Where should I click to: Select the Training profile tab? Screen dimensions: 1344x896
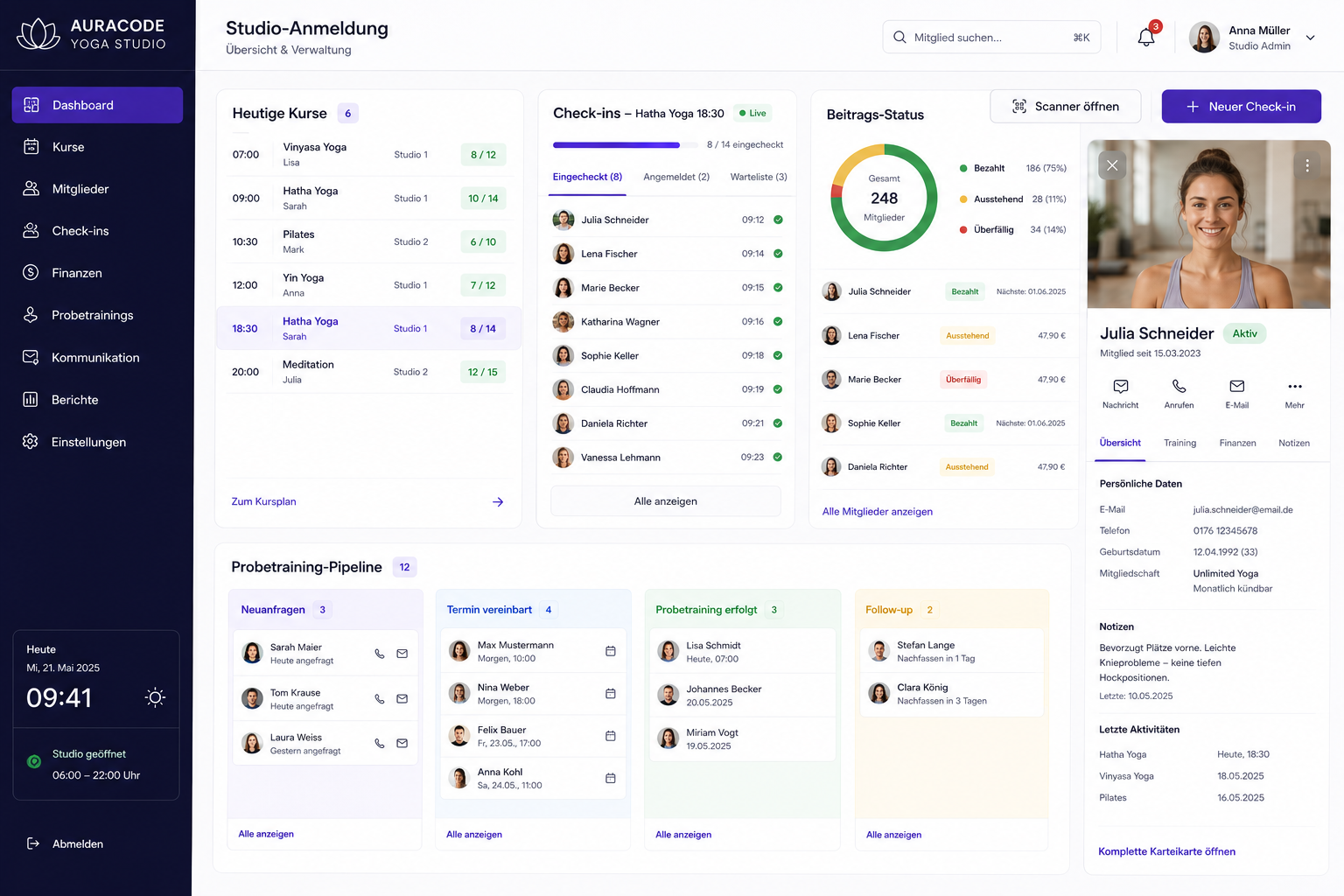pos(1179,443)
